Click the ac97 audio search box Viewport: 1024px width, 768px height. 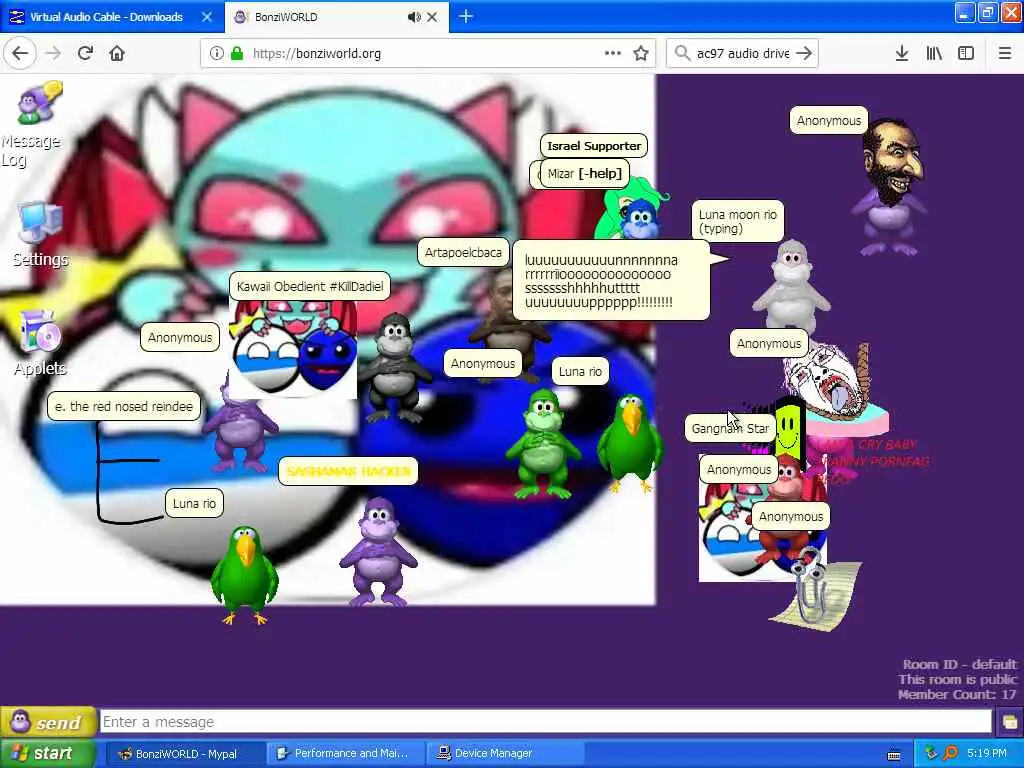click(743, 54)
